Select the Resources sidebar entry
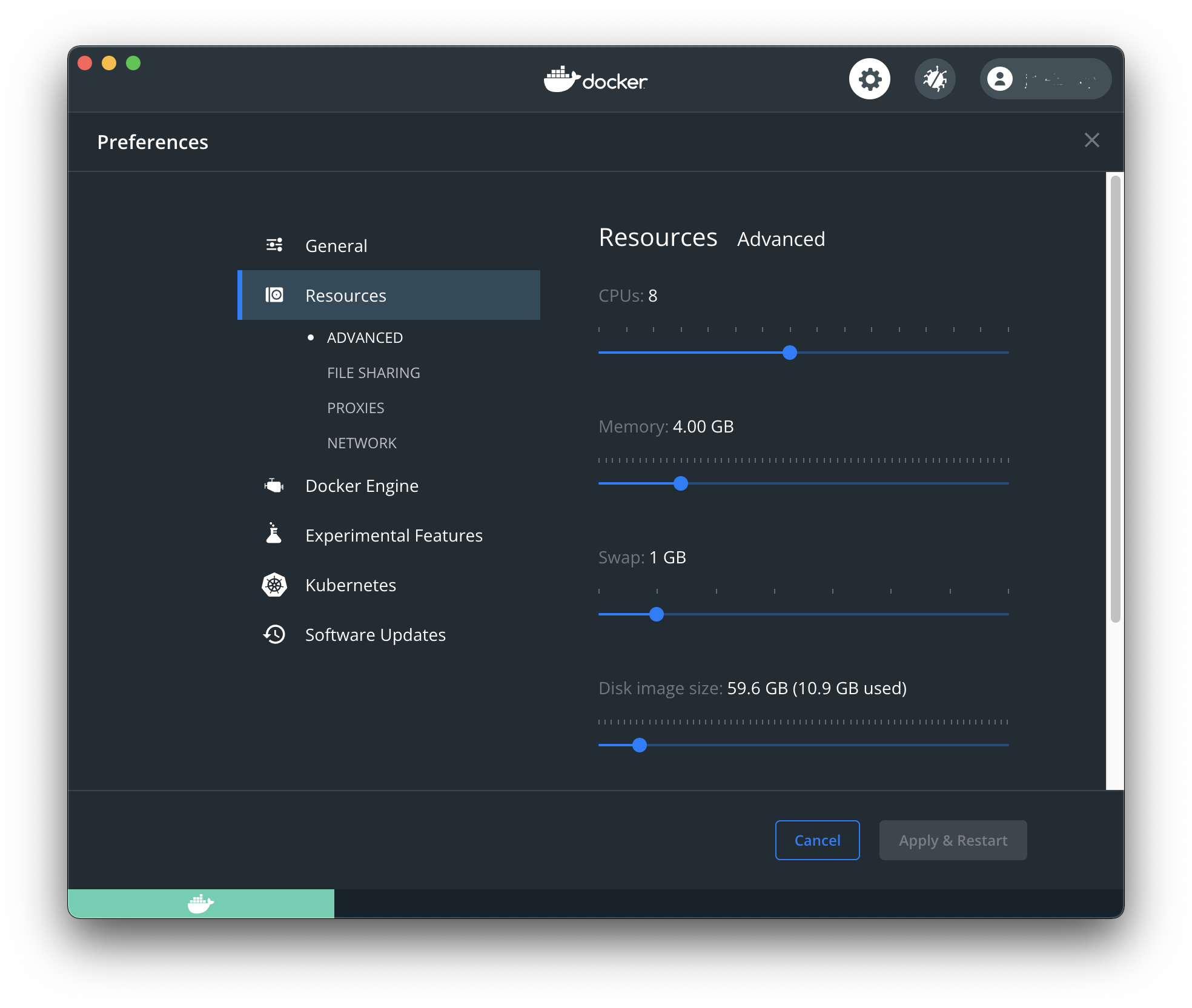 [x=345, y=295]
